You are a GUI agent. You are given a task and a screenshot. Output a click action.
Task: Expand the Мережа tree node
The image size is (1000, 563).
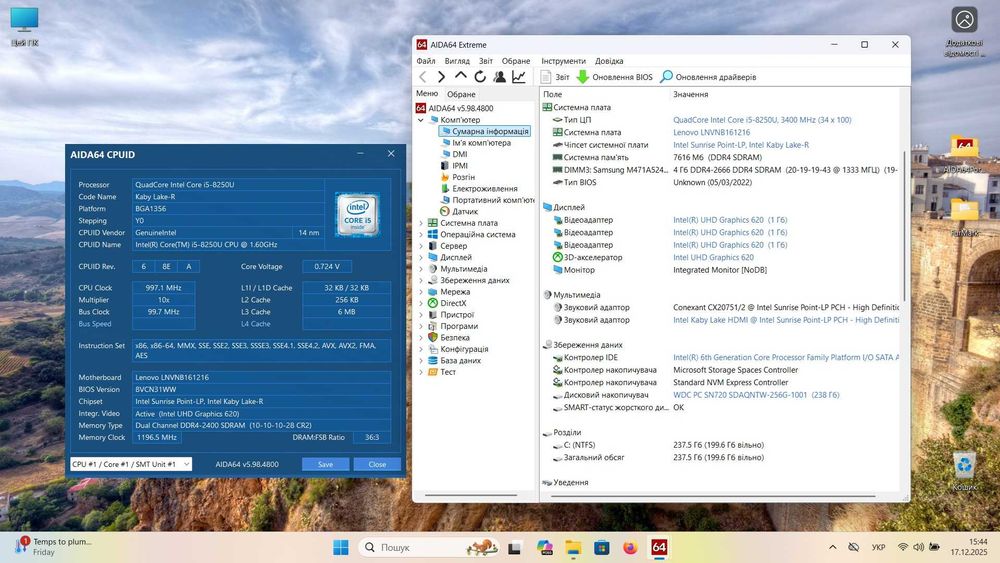(421, 292)
